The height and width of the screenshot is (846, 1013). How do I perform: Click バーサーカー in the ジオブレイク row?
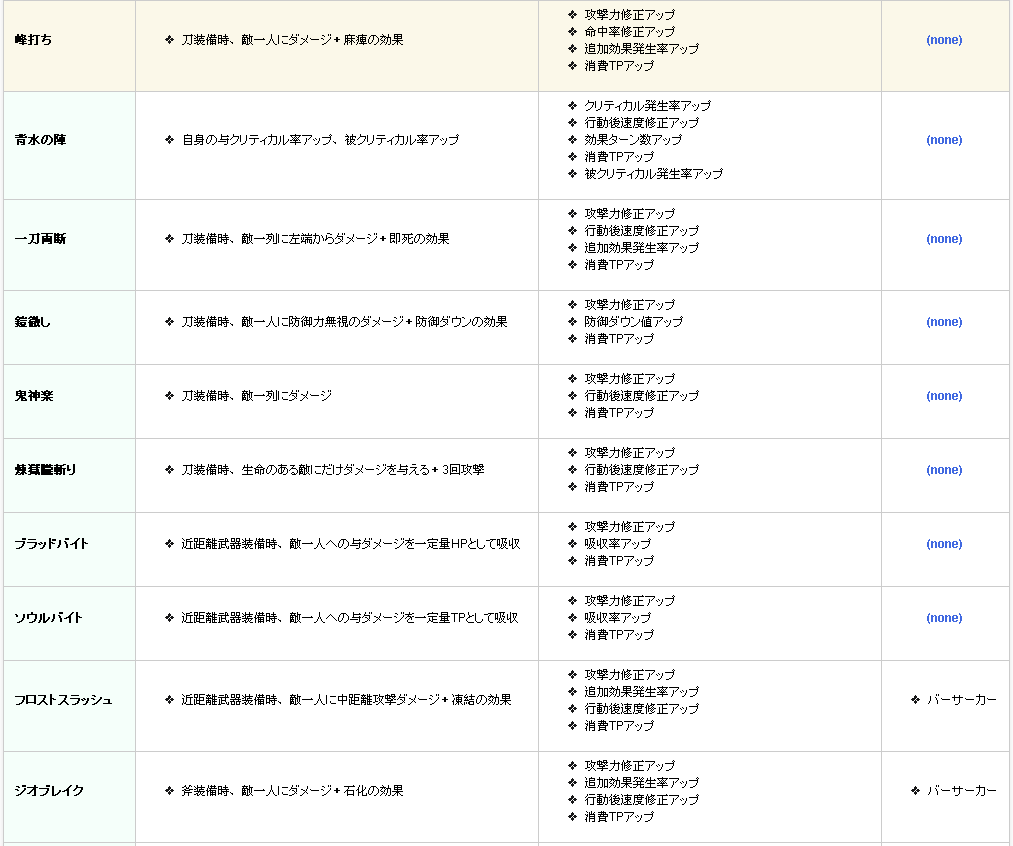pos(961,791)
